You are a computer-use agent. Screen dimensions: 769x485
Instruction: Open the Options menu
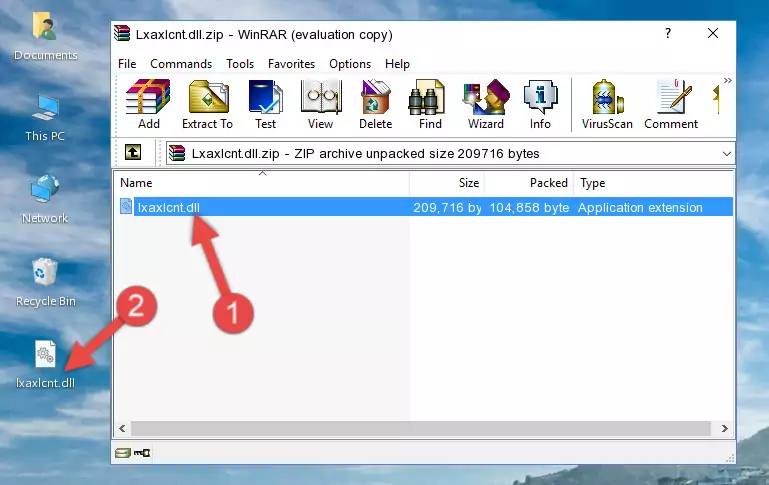pyautogui.click(x=350, y=64)
